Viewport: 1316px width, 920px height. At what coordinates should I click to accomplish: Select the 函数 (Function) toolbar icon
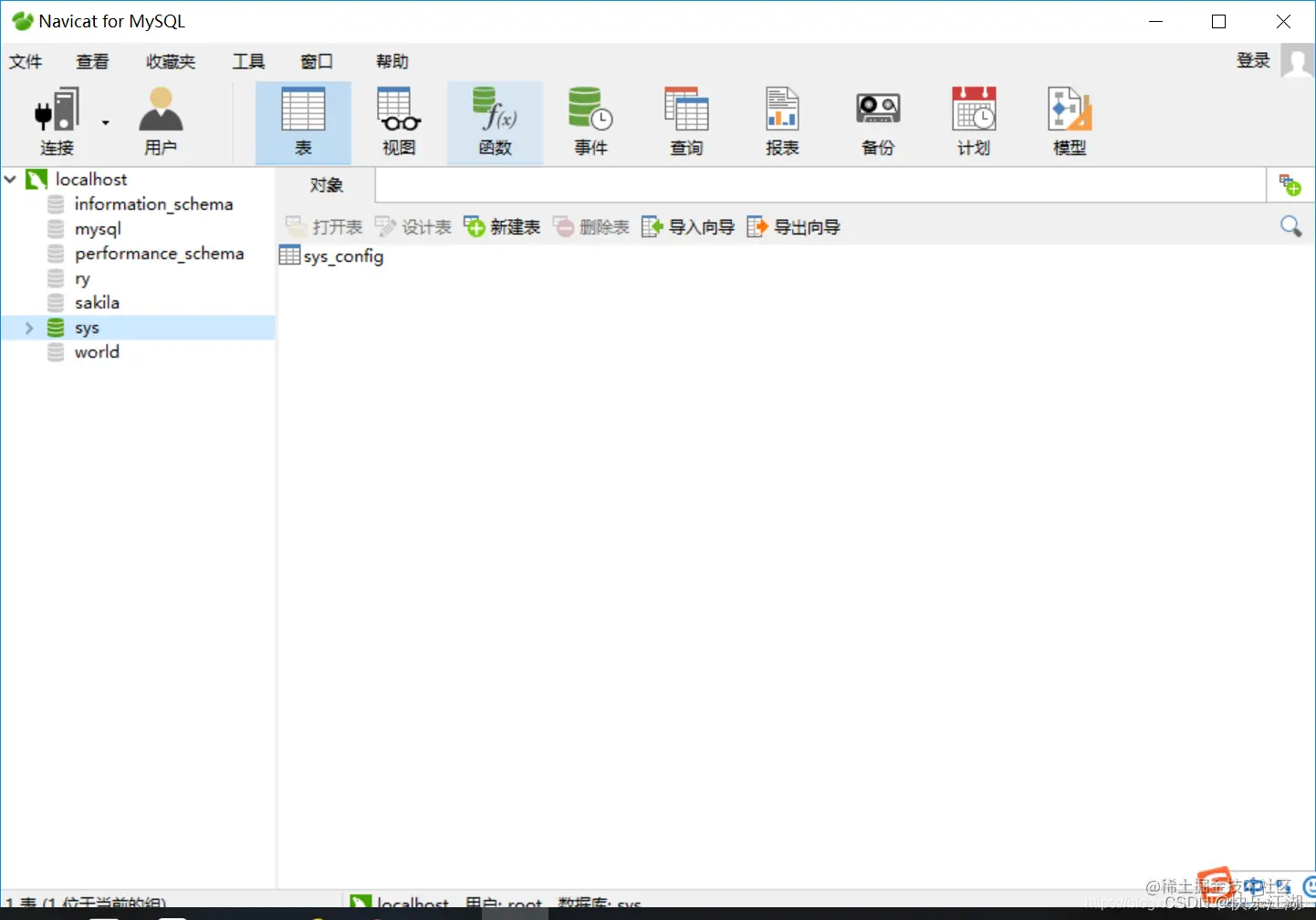coord(495,122)
